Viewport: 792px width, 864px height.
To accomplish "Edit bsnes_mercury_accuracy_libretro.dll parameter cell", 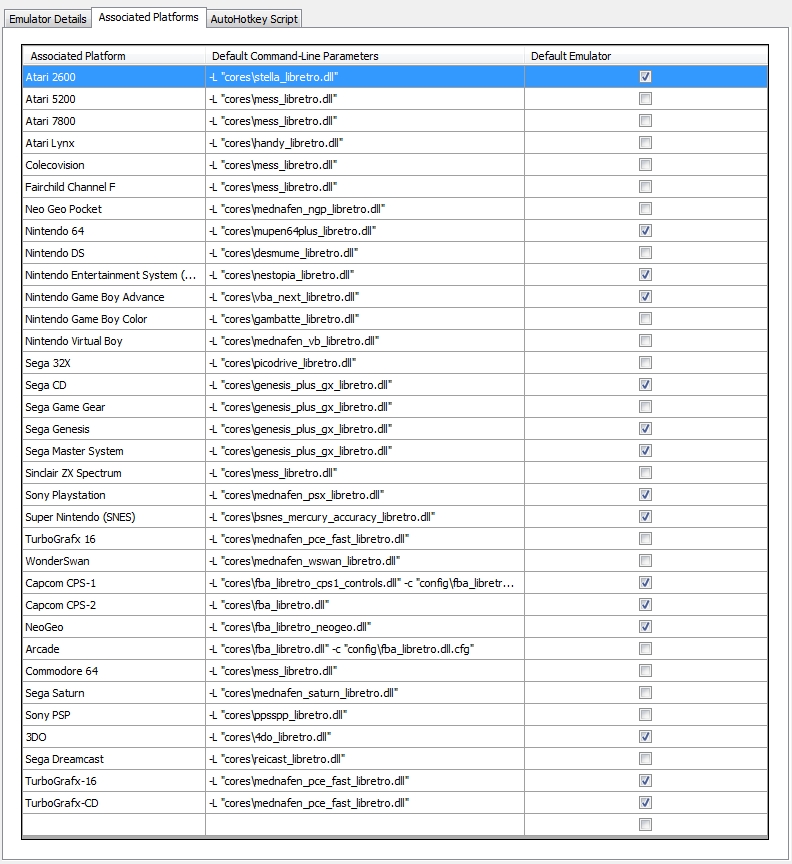I will point(365,517).
